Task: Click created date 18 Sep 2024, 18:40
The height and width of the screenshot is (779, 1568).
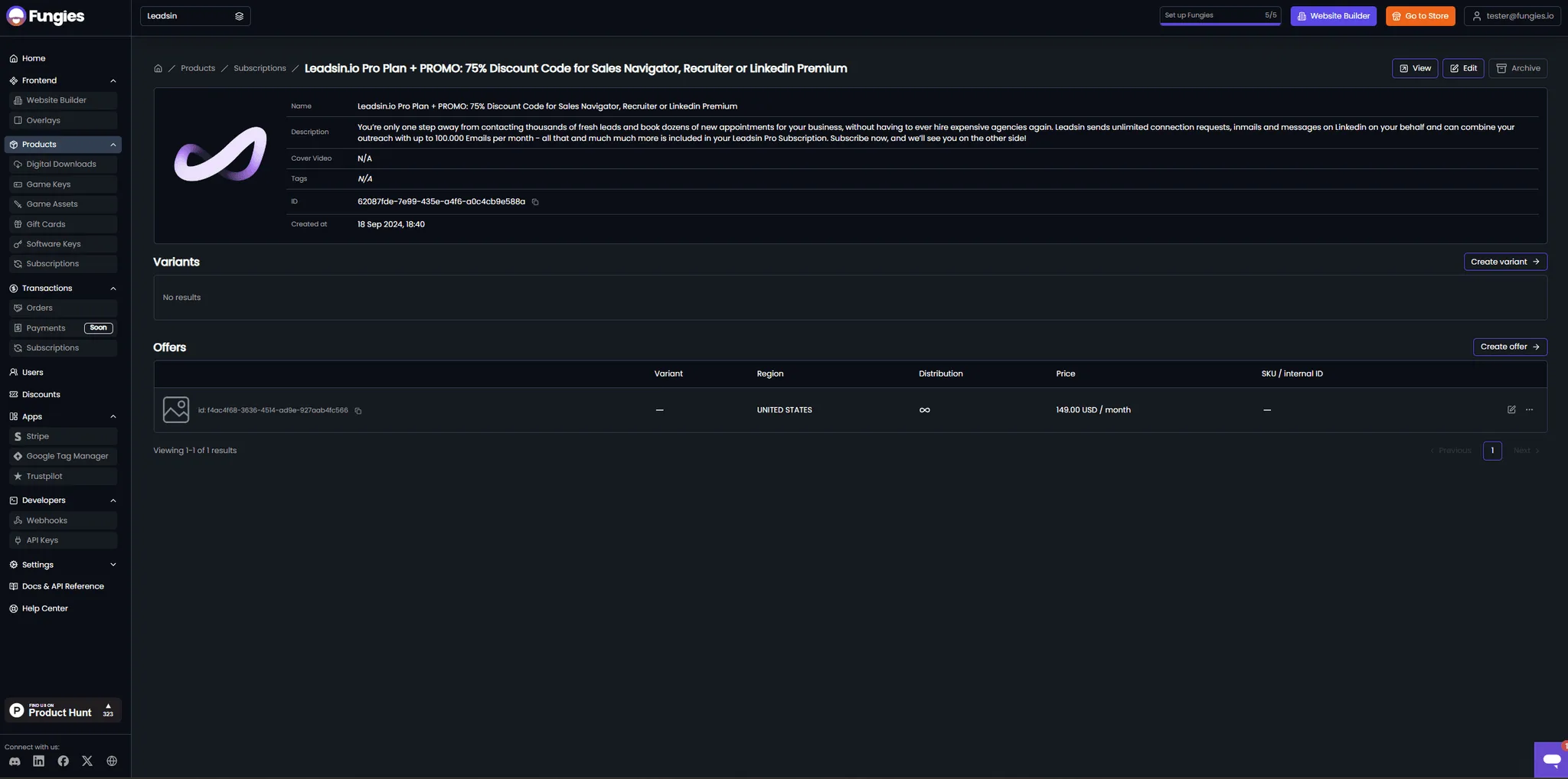Action: click(390, 224)
